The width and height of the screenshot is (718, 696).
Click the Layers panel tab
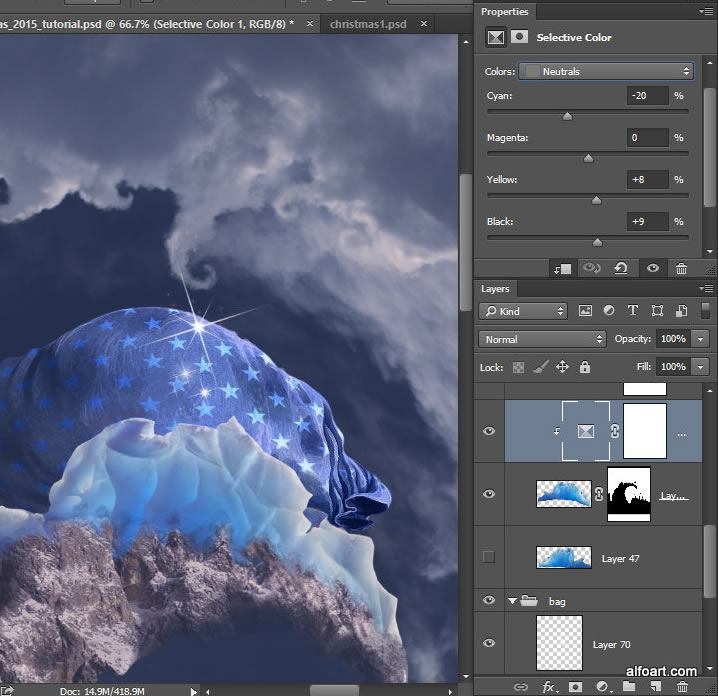[x=496, y=289]
